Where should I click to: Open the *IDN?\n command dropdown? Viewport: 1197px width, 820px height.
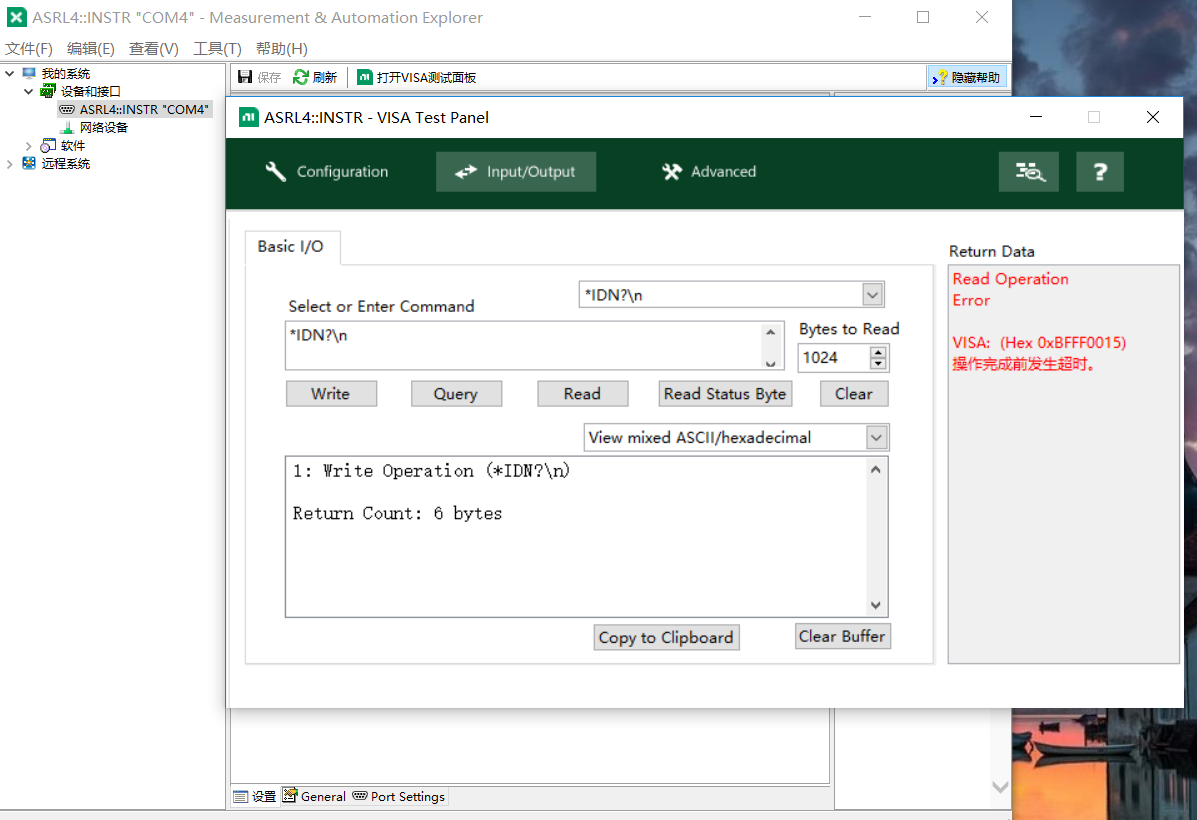(x=873, y=295)
